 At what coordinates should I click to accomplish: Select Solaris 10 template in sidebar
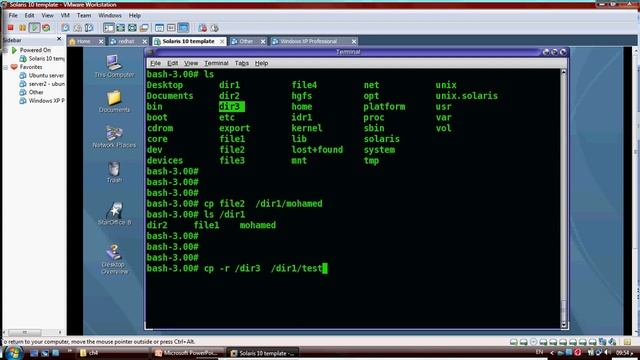(42, 58)
